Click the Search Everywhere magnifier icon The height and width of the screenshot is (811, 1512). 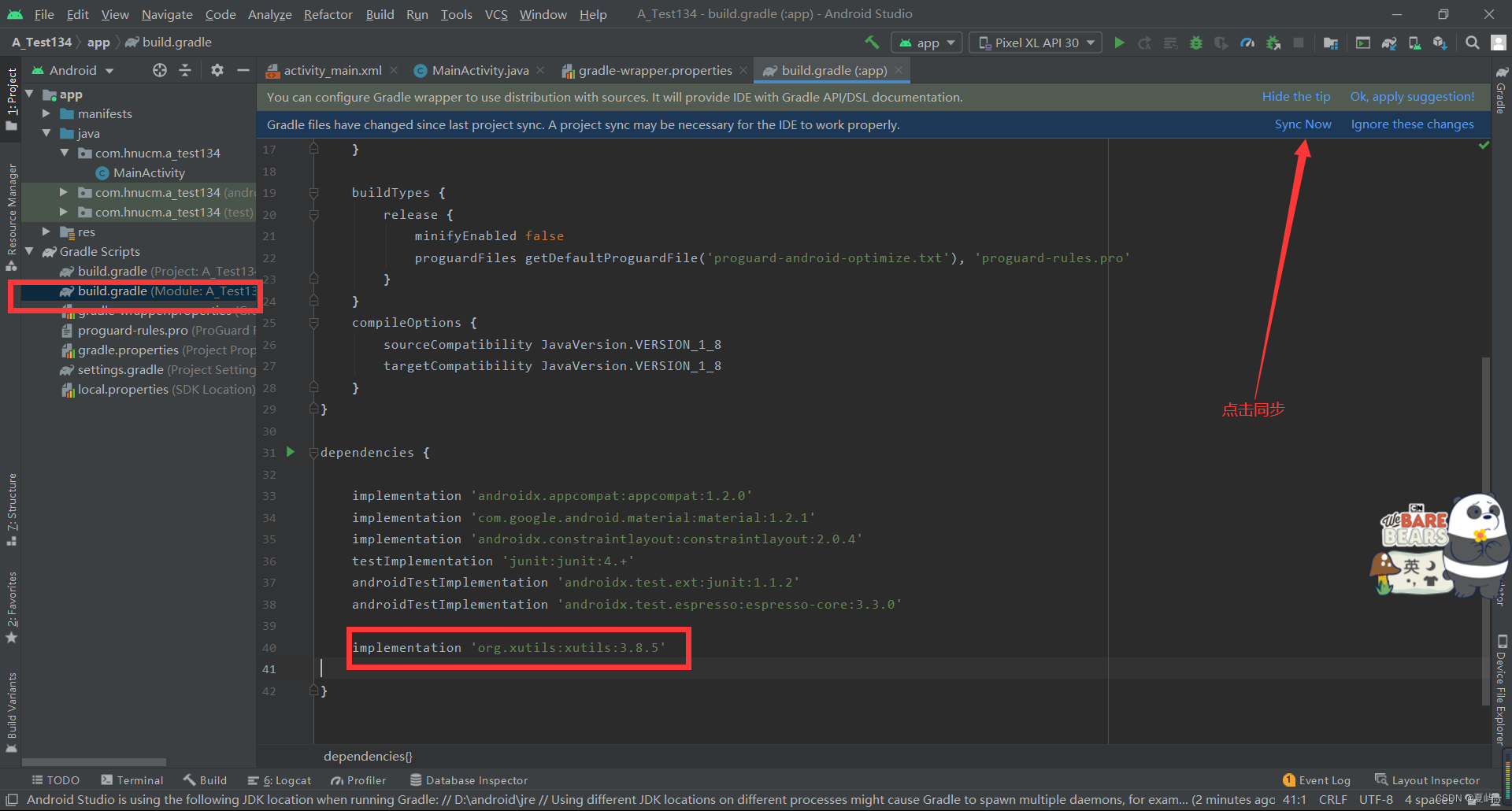1472,43
